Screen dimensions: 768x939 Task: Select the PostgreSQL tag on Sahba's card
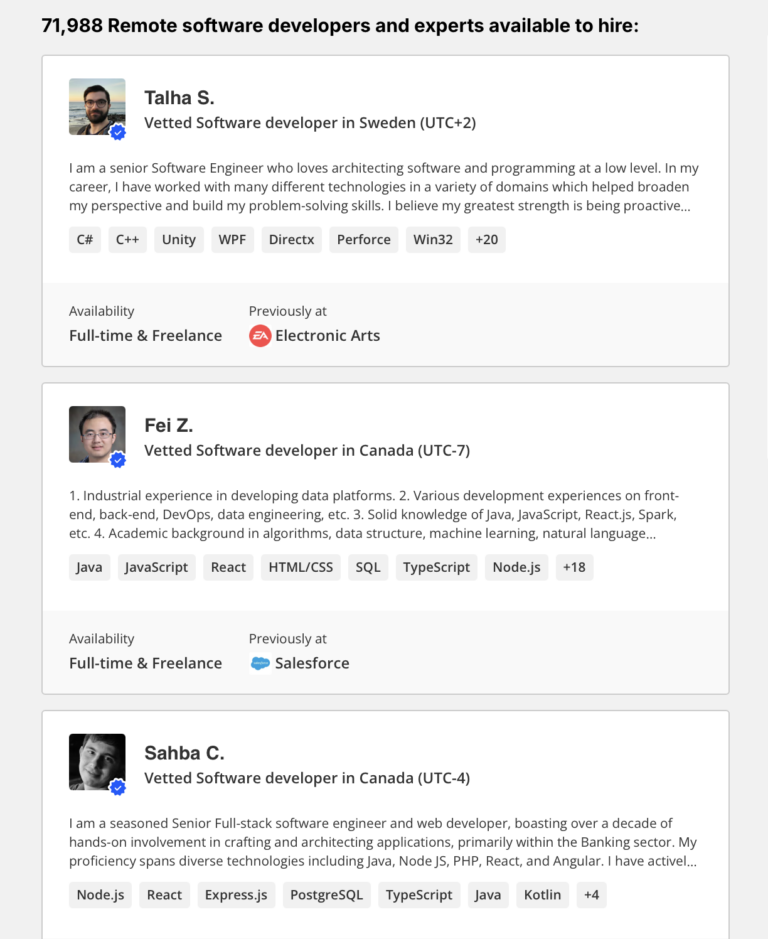tap(326, 895)
